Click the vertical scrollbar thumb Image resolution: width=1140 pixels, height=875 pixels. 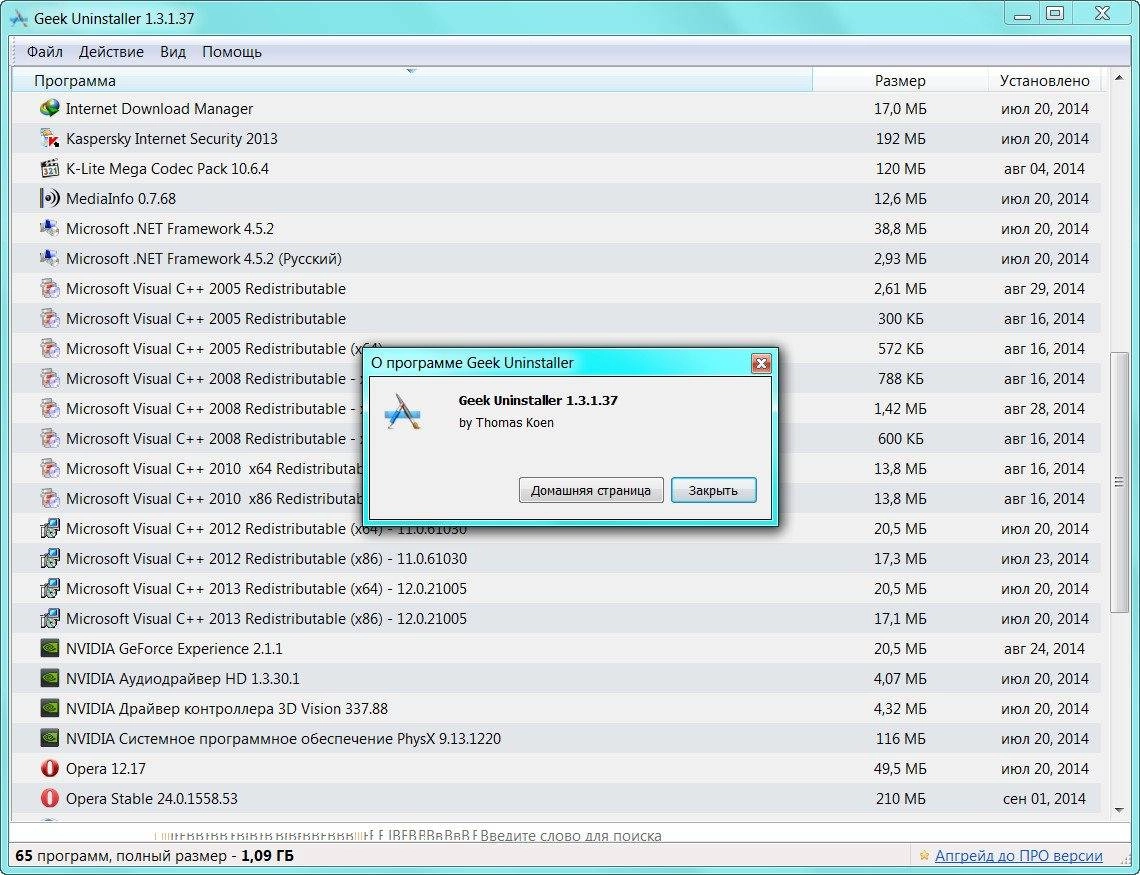(x=1119, y=482)
